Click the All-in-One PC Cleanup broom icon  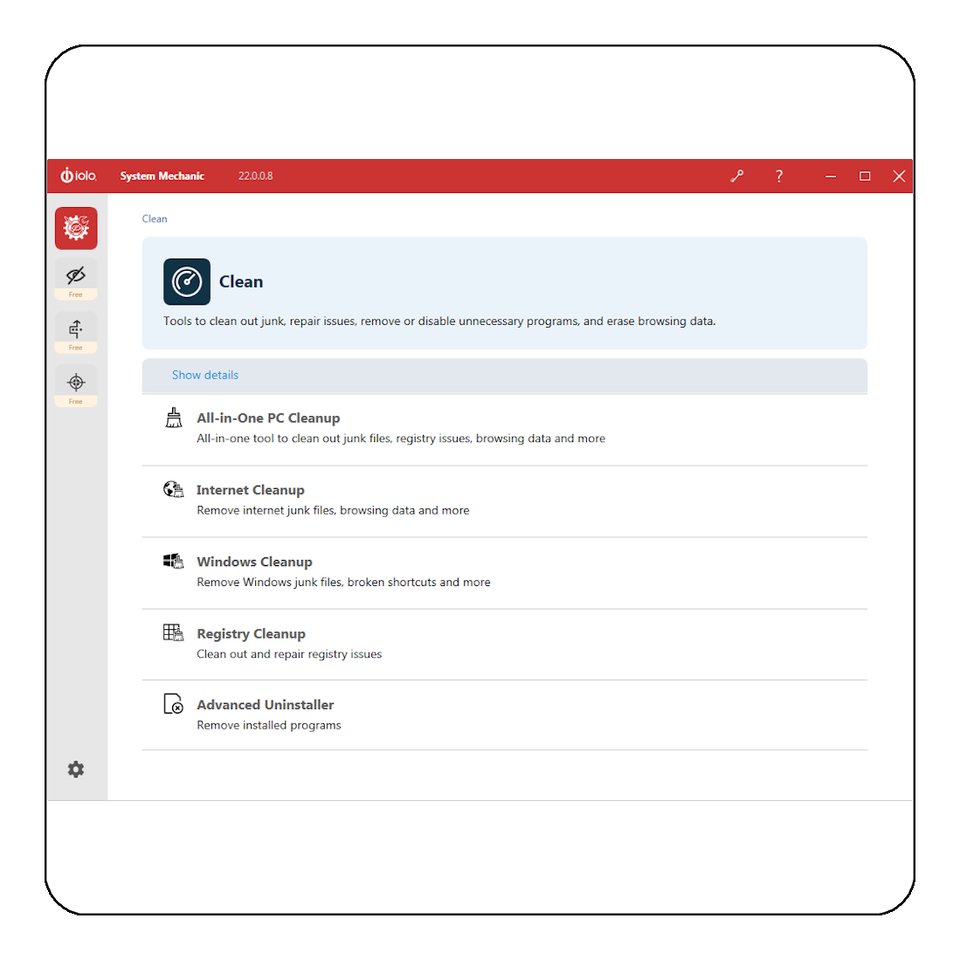tap(174, 418)
